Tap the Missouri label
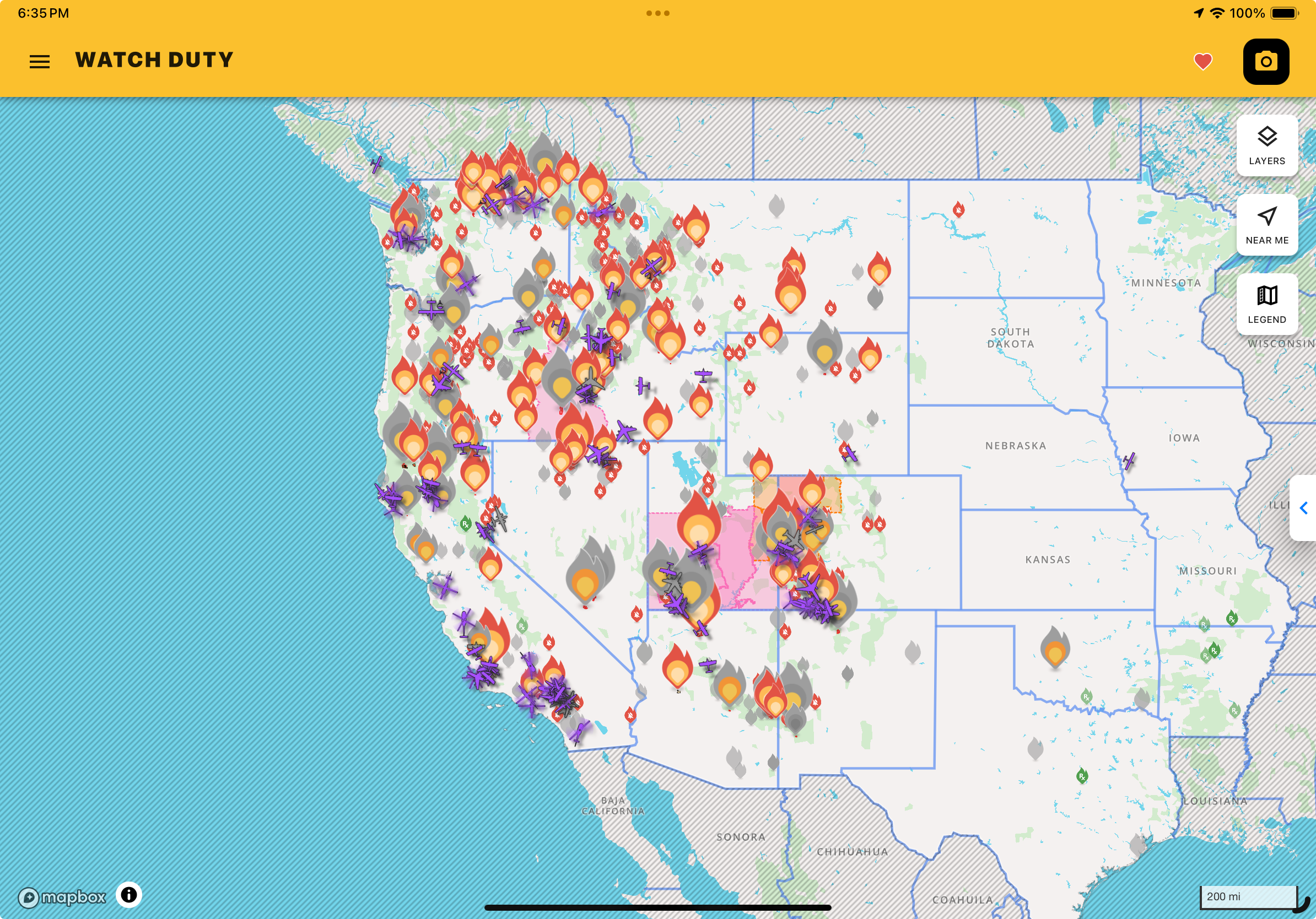 [1207, 571]
